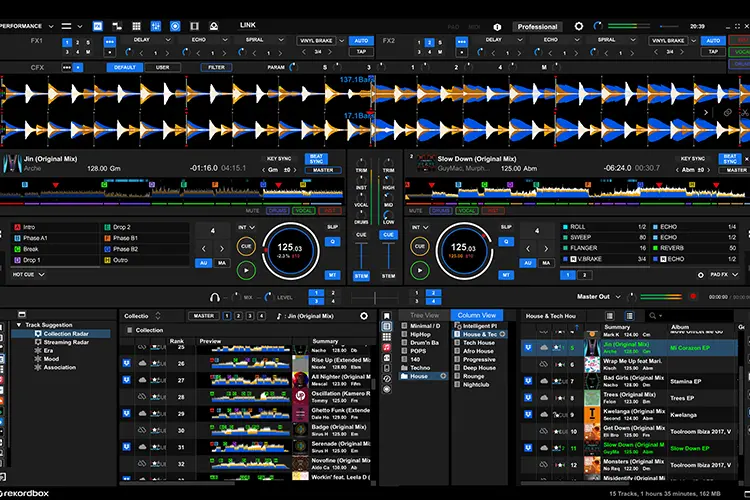Open the FX1 VINYL BRAKE dropdown

click(342, 41)
